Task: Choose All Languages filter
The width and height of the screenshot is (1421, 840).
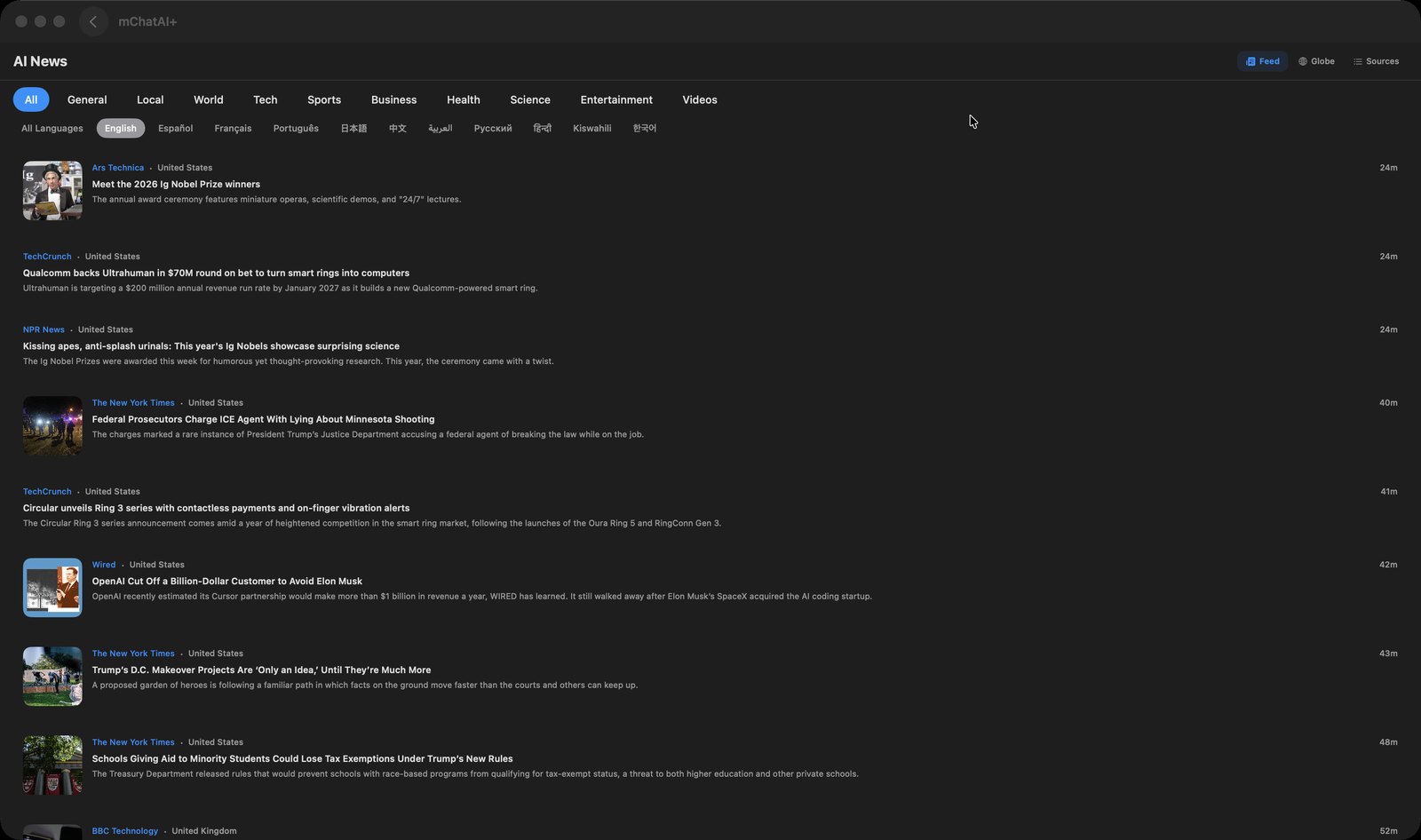Action: coord(52,128)
